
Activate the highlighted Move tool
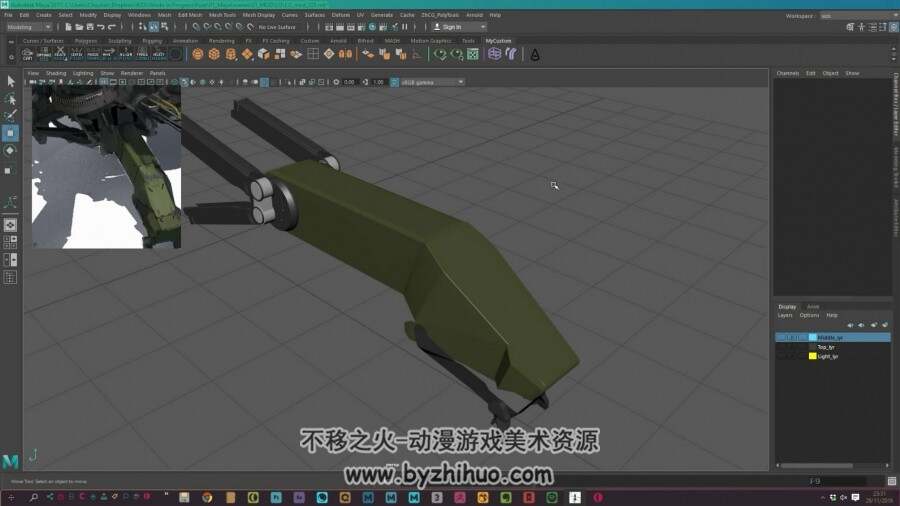click(x=10, y=133)
